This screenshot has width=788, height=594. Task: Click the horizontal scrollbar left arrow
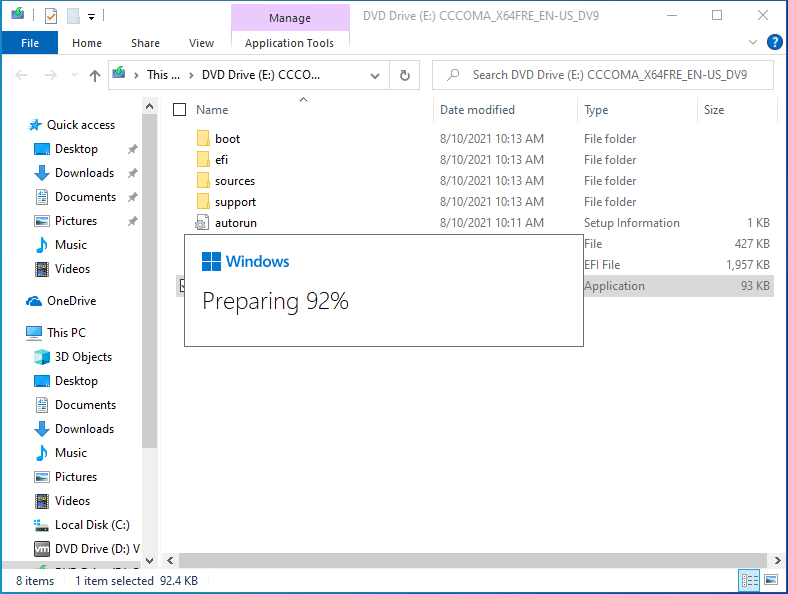[x=170, y=560]
